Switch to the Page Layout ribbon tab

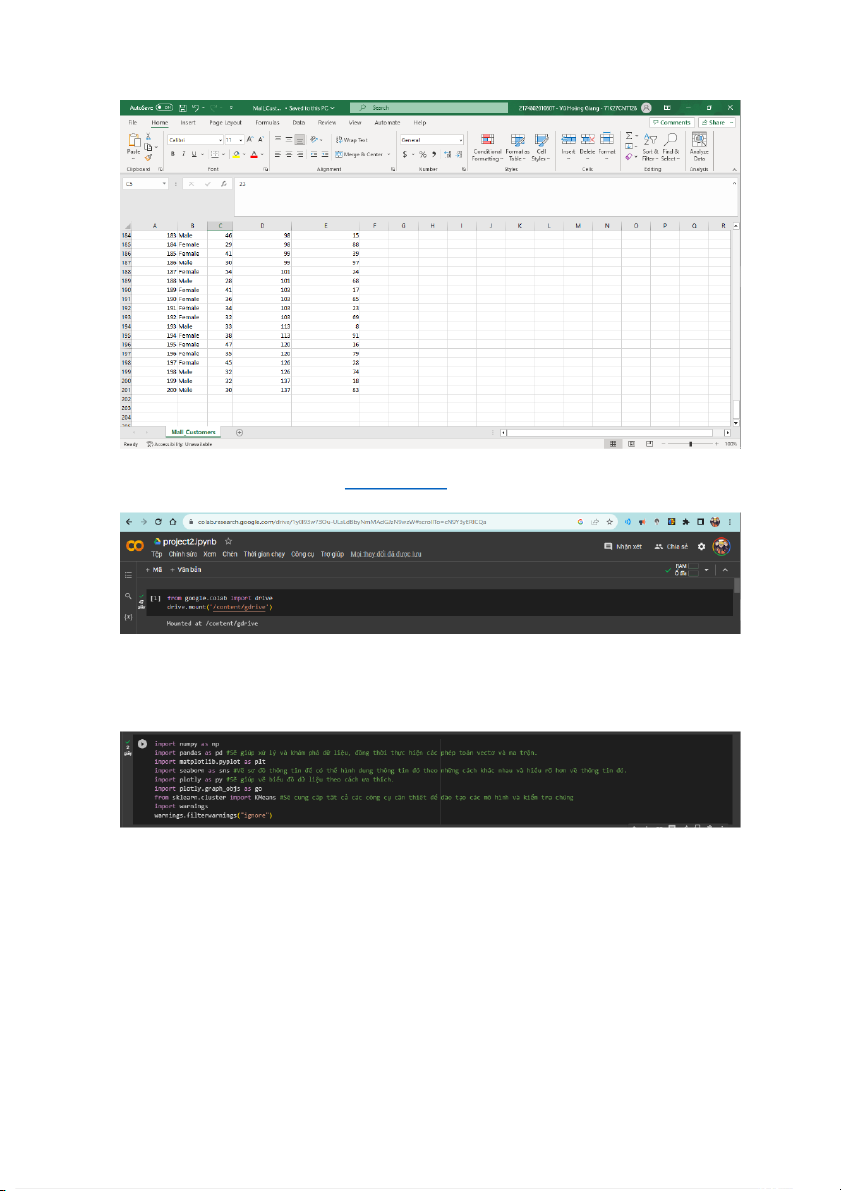coord(226,122)
